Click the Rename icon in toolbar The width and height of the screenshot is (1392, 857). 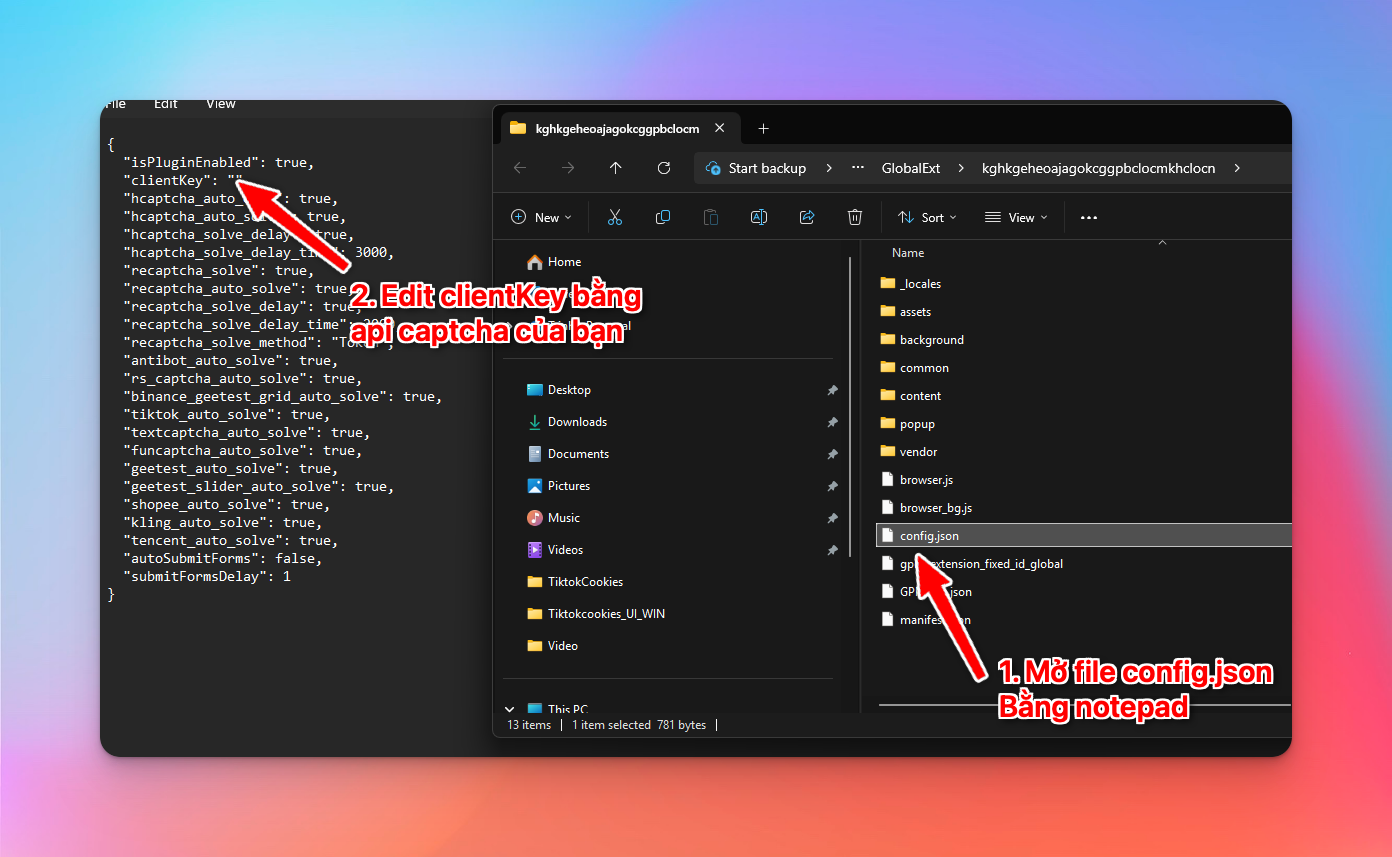pyautogui.click(x=759, y=217)
